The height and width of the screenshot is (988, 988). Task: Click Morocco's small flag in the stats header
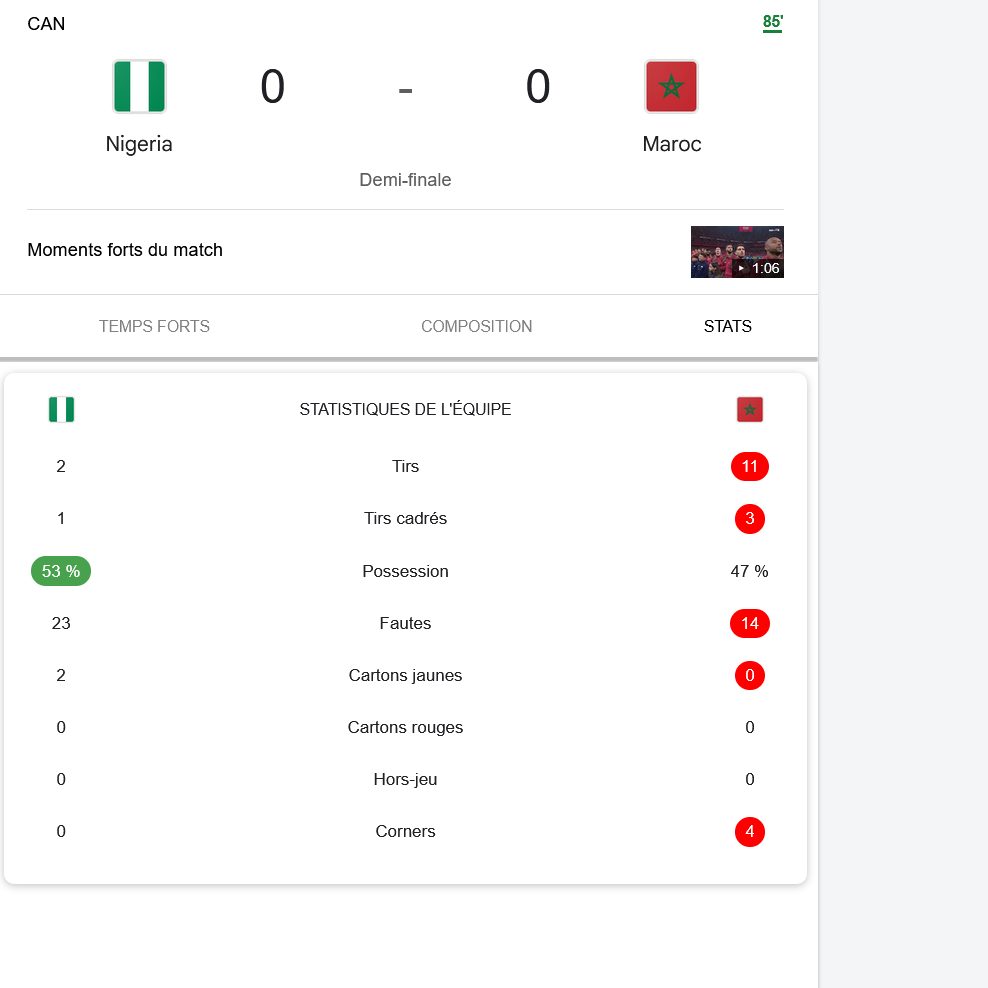click(x=750, y=410)
